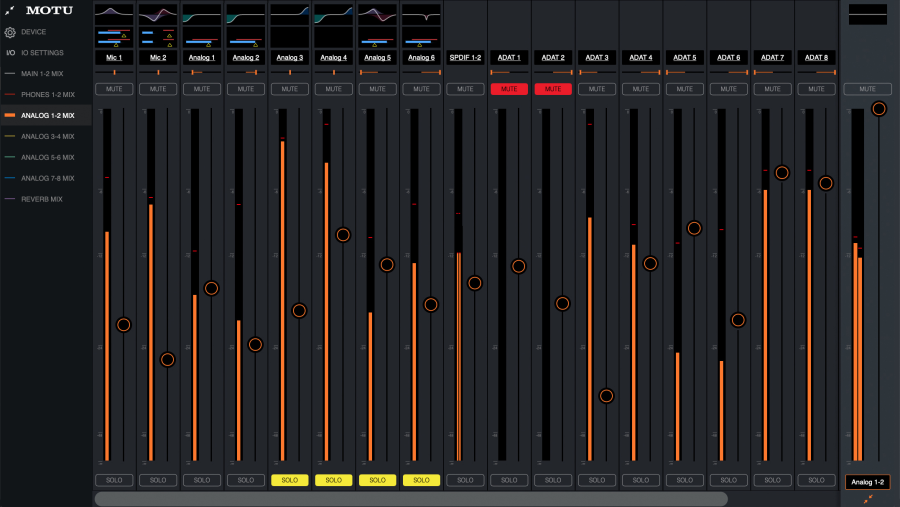Click the ADAT 7 fader knob
This screenshot has height=507, width=900.
coord(782,173)
